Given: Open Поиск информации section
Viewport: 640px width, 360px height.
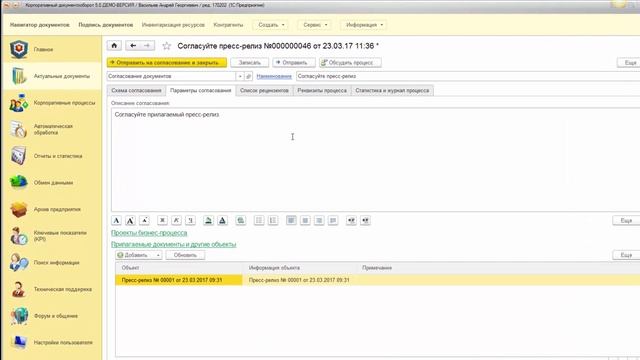Looking at the screenshot, I should pos(51,262).
